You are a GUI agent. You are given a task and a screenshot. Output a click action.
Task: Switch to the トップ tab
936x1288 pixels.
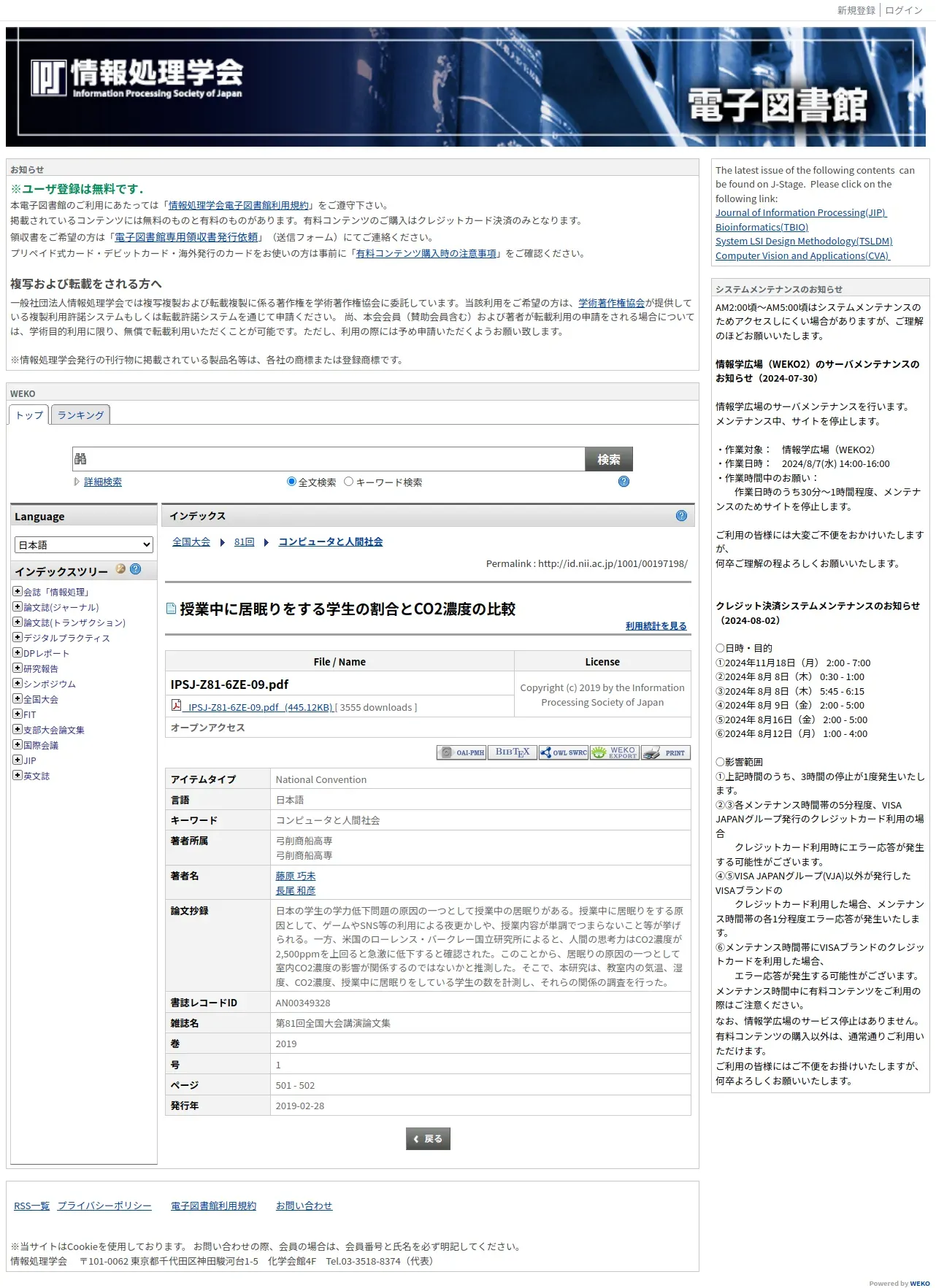29,414
